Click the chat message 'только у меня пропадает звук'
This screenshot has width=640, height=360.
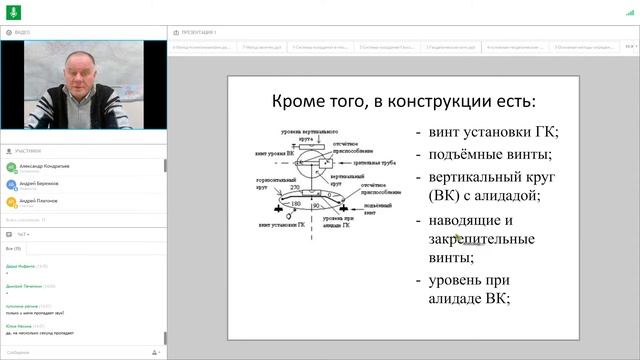tap(35, 313)
